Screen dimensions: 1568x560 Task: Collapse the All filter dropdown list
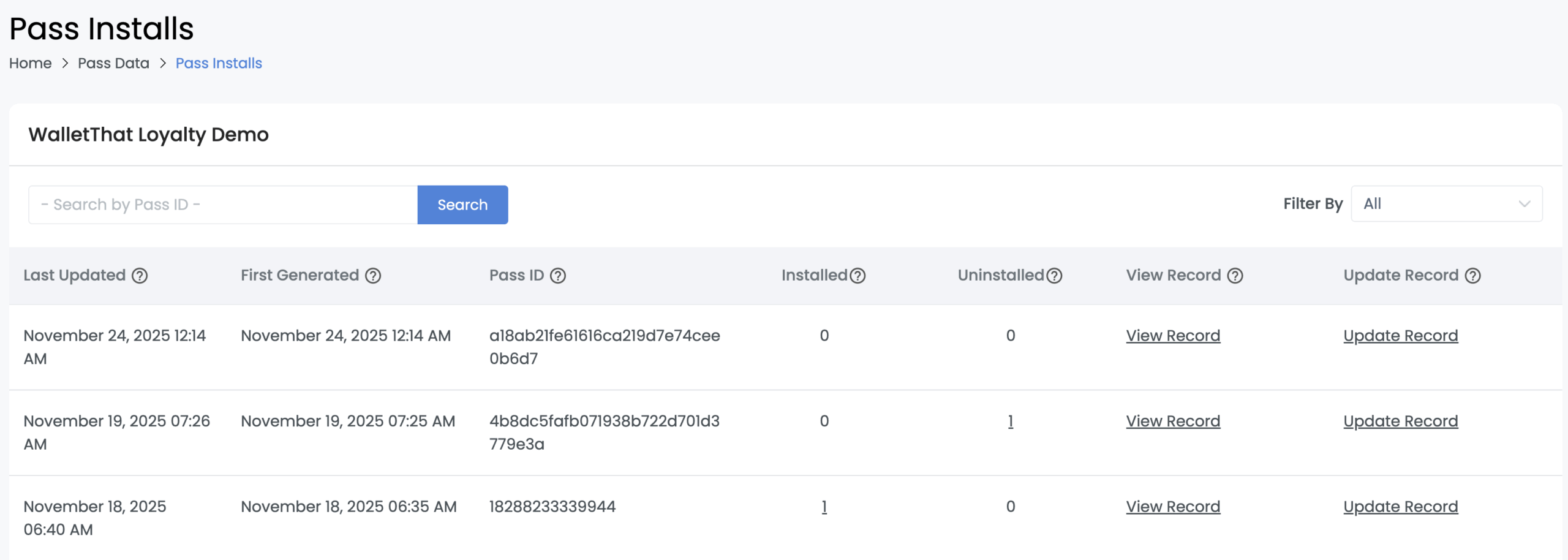point(1447,204)
